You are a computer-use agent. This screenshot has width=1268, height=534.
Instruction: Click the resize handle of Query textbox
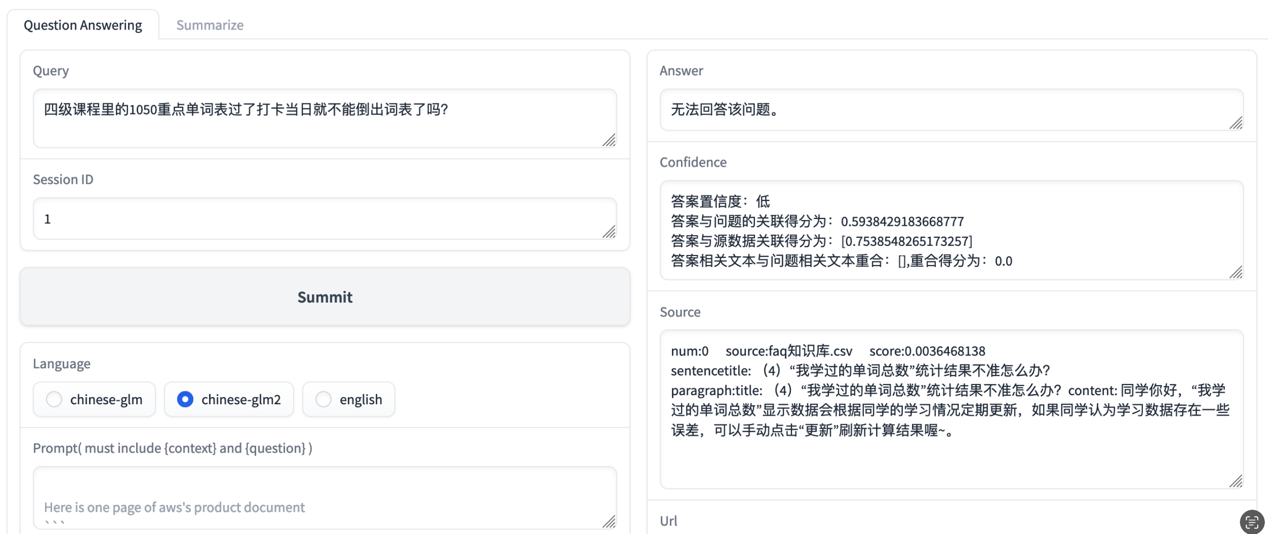pyautogui.click(x=609, y=140)
